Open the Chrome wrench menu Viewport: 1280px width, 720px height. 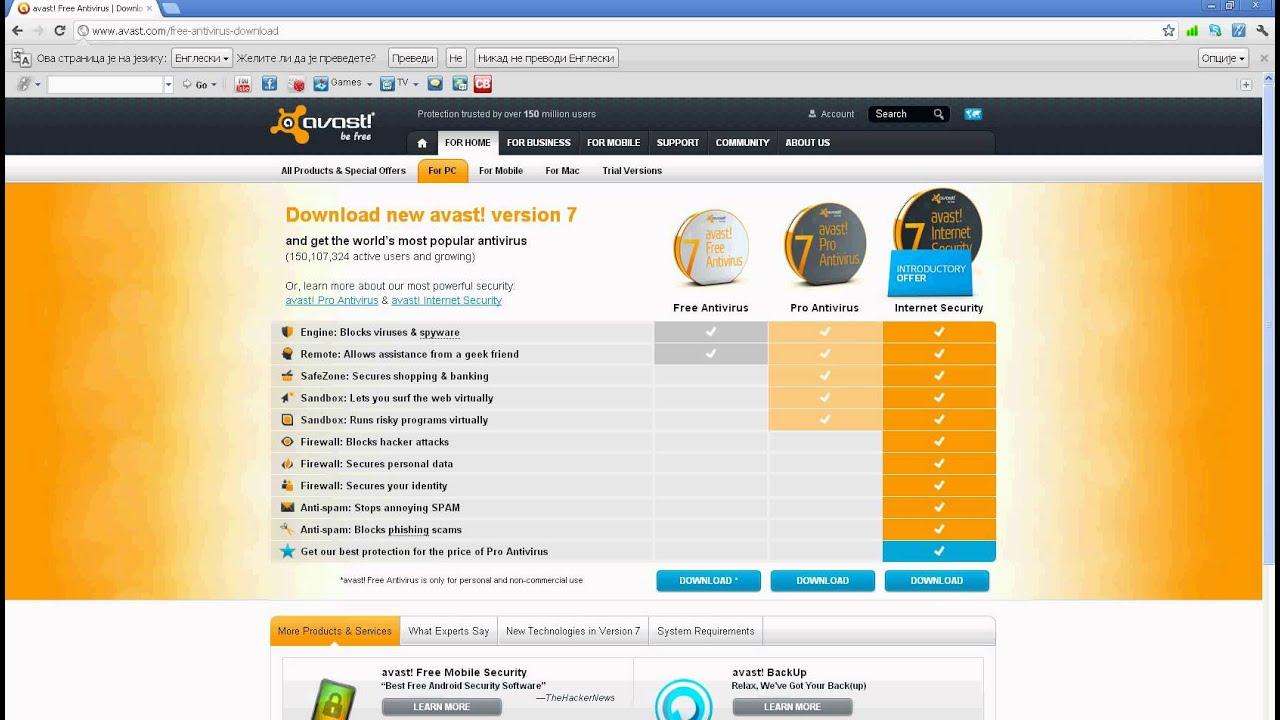[1263, 31]
